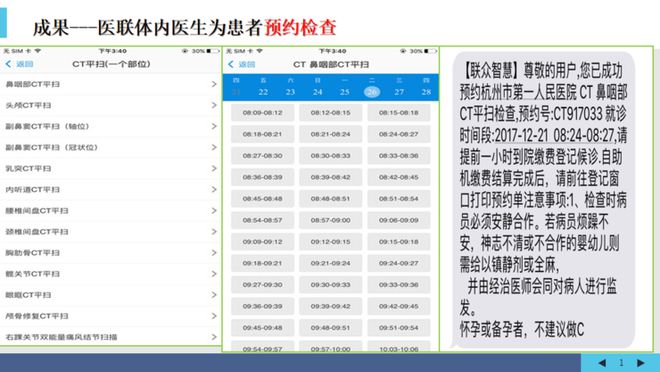Choose the 09:27-09:30 slot
The height and width of the screenshot is (372, 660).
263,284
